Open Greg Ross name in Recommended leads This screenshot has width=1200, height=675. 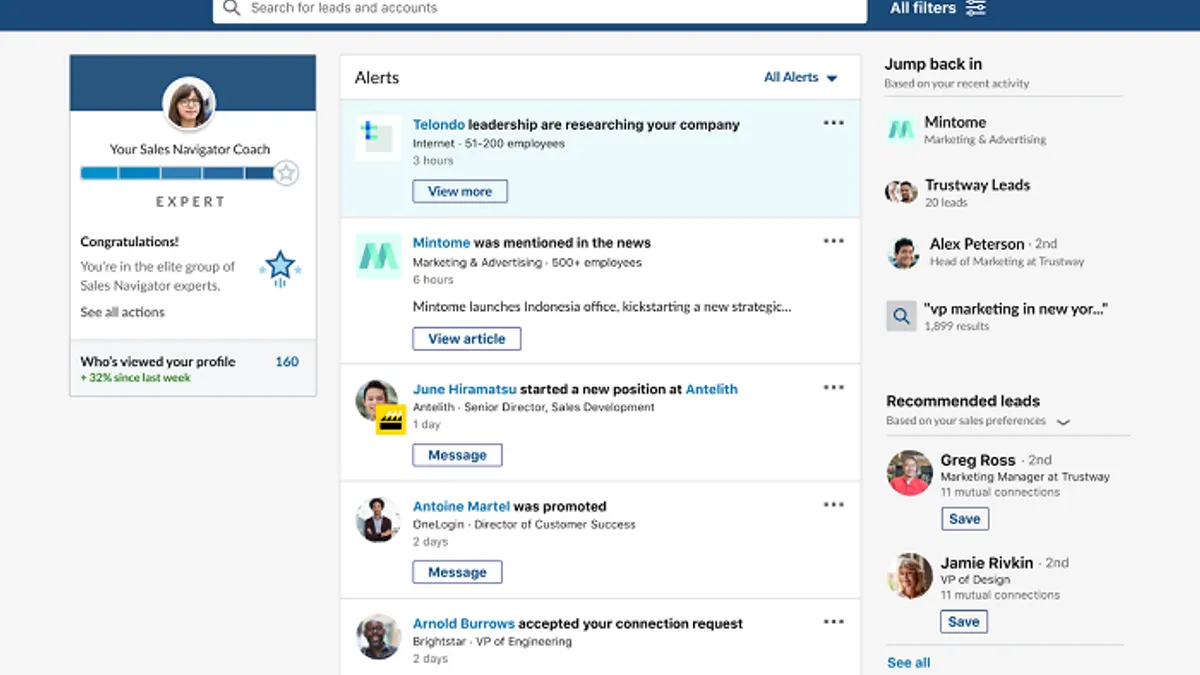pos(978,460)
